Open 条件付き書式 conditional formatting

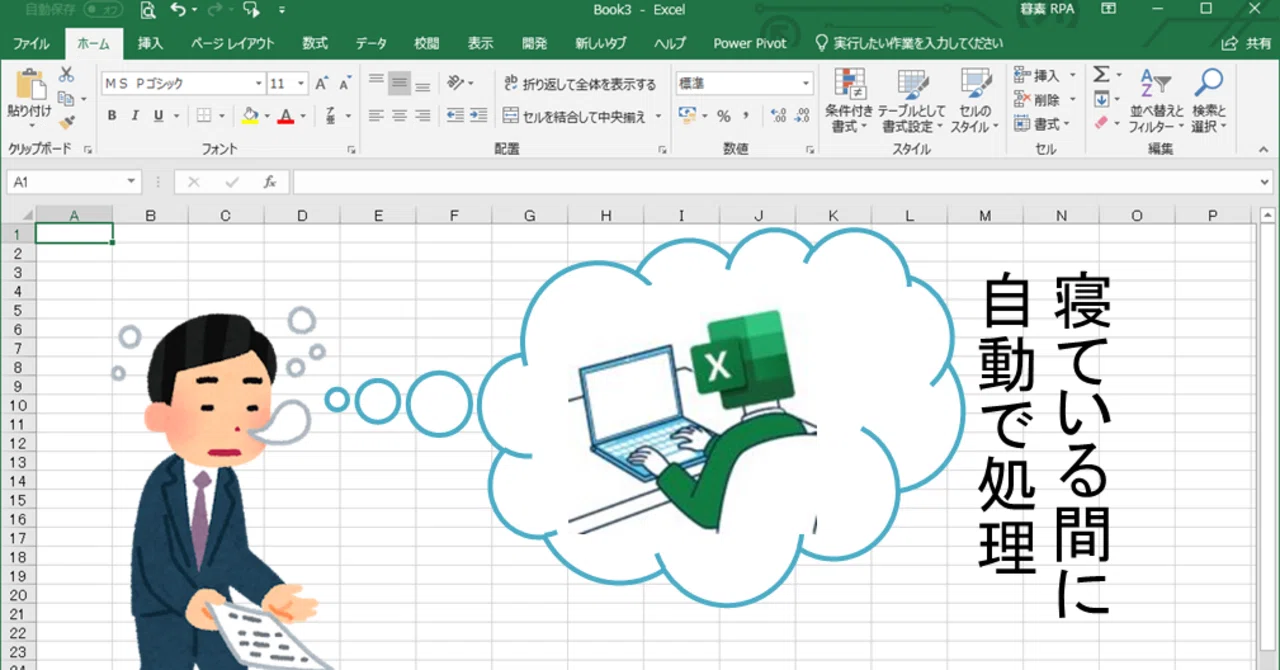[x=849, y=101]
